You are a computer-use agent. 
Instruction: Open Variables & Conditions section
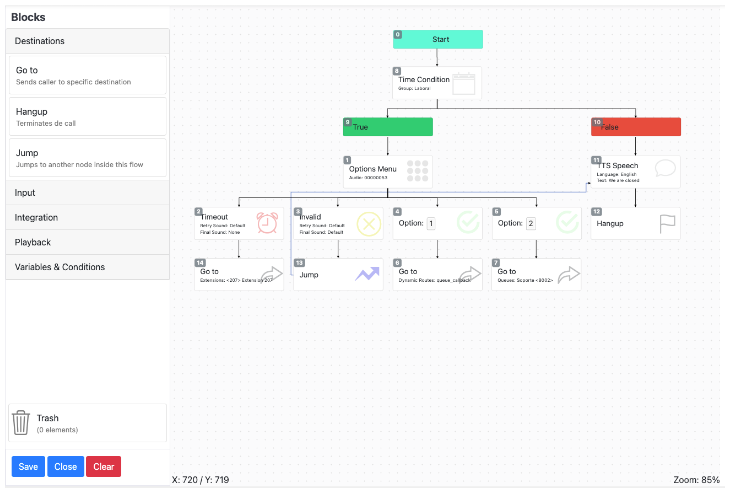pyautogui.click(x=88, y=267)
